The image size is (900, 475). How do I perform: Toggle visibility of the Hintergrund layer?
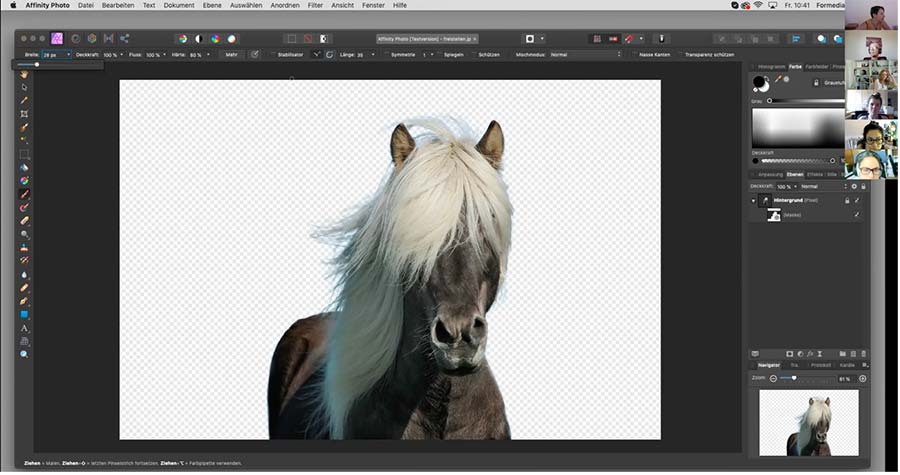pos(857,200)
